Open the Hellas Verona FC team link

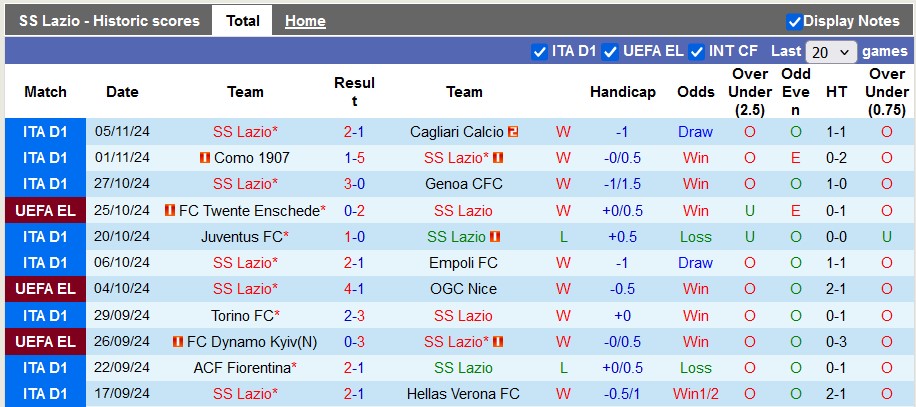pos(463,394)
